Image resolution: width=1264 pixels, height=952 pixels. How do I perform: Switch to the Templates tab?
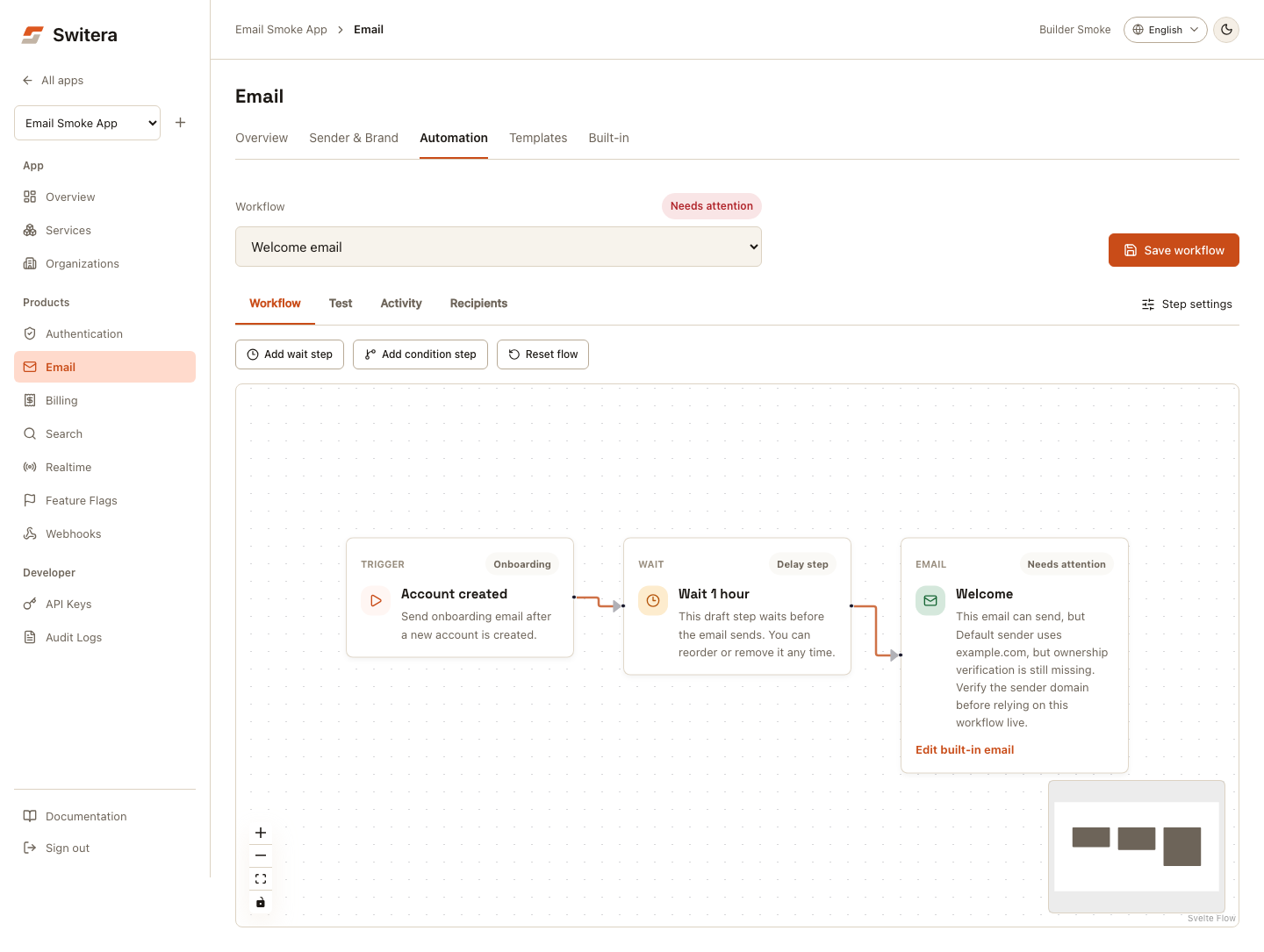(x=538, y=138)
